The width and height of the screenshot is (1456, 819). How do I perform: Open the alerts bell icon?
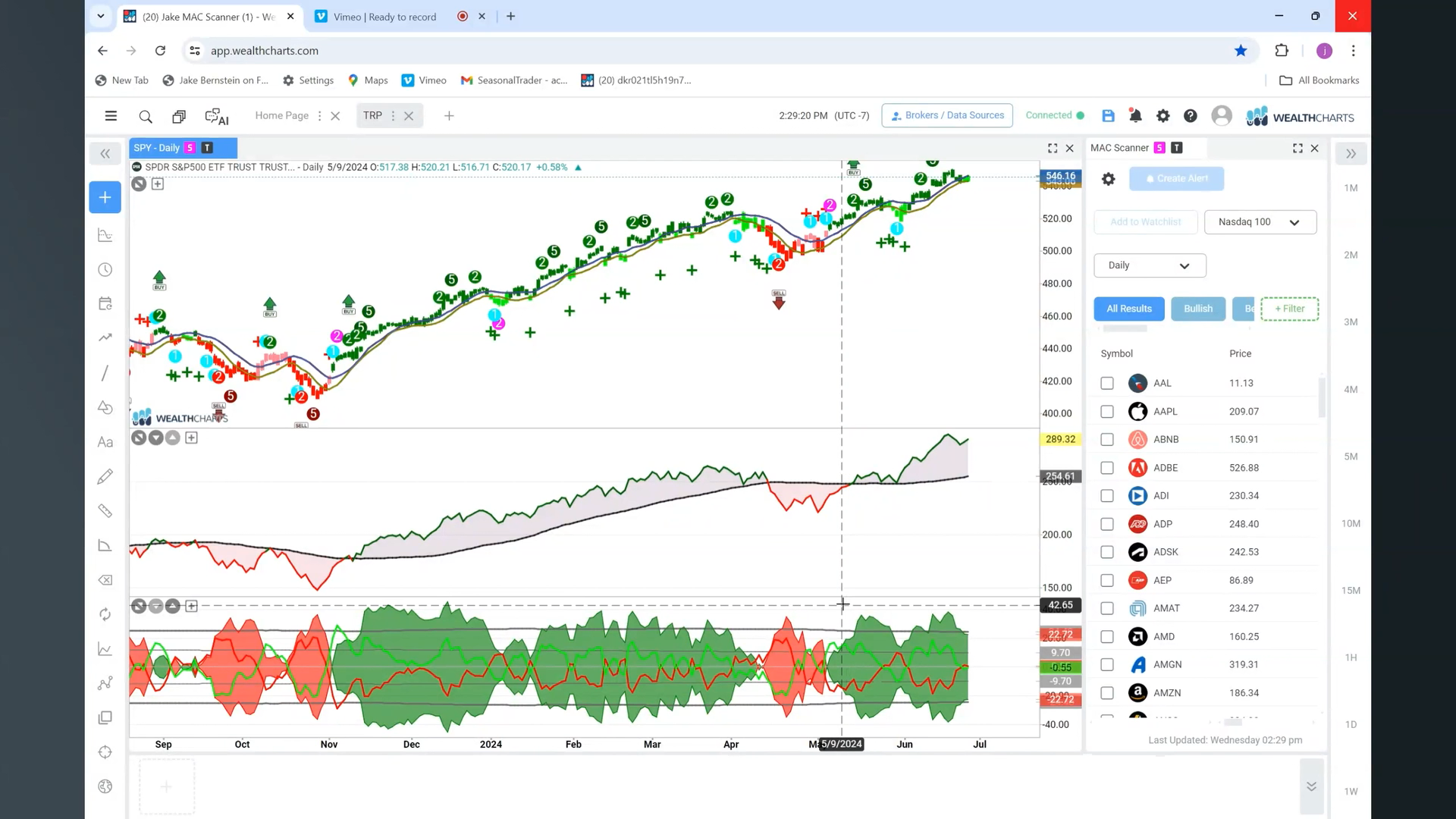[1135, 115]
